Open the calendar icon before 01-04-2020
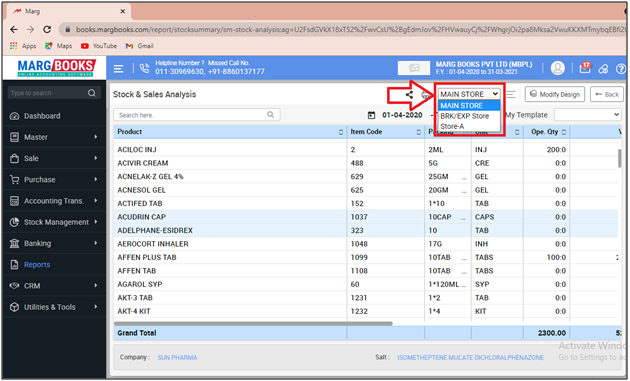This screenshot has height=381, width=630. [x=372, y=115]
